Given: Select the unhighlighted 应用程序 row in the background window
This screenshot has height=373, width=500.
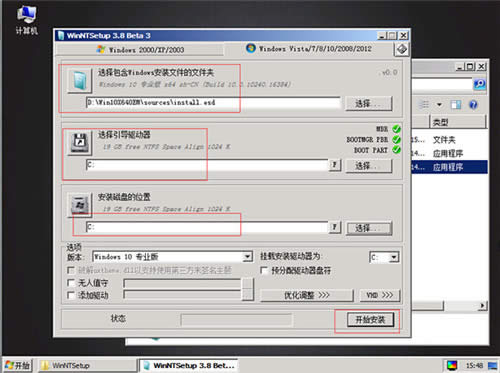Looking at the screenshot, I should coord(449,153).
